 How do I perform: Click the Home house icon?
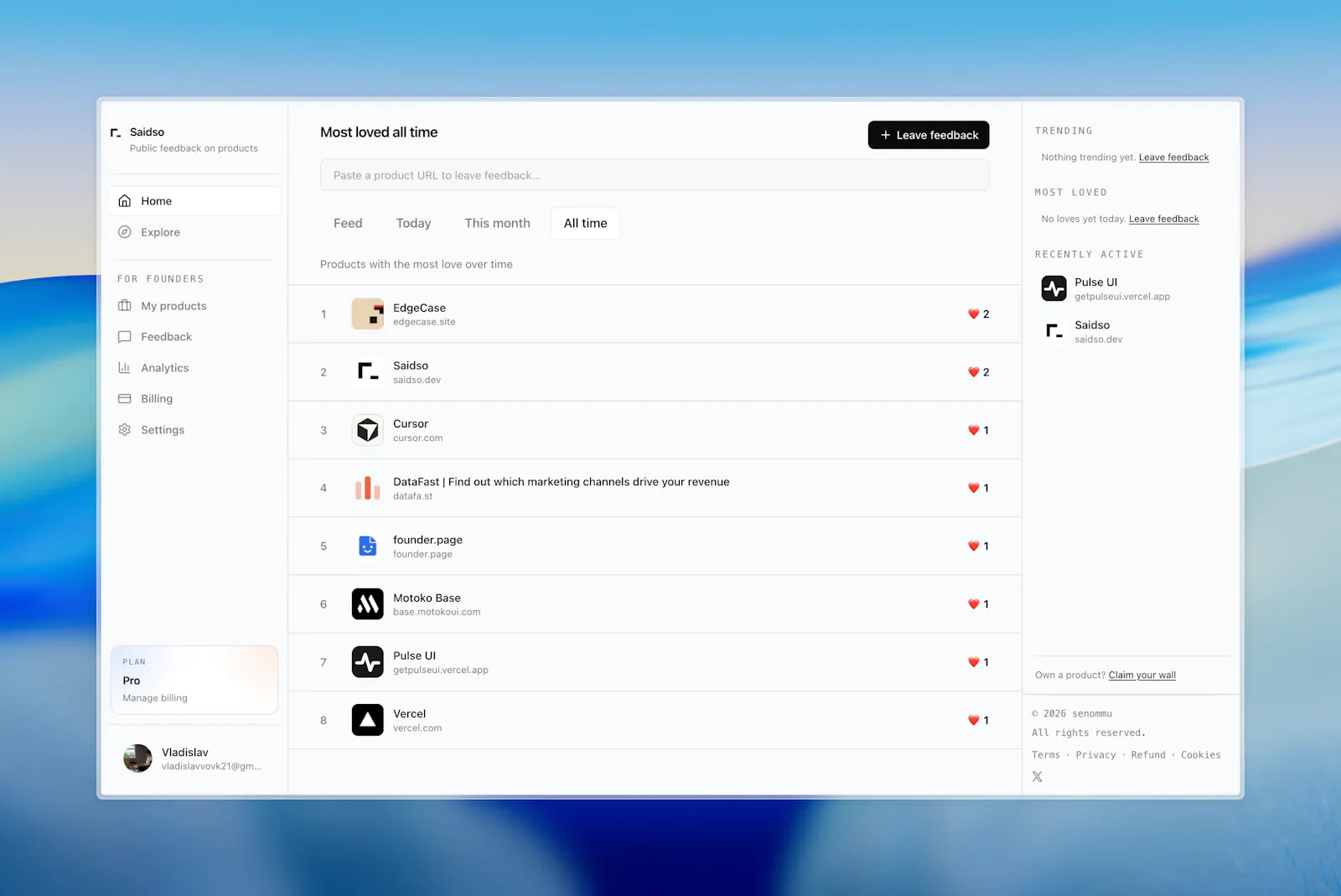(x=125, y=201)
